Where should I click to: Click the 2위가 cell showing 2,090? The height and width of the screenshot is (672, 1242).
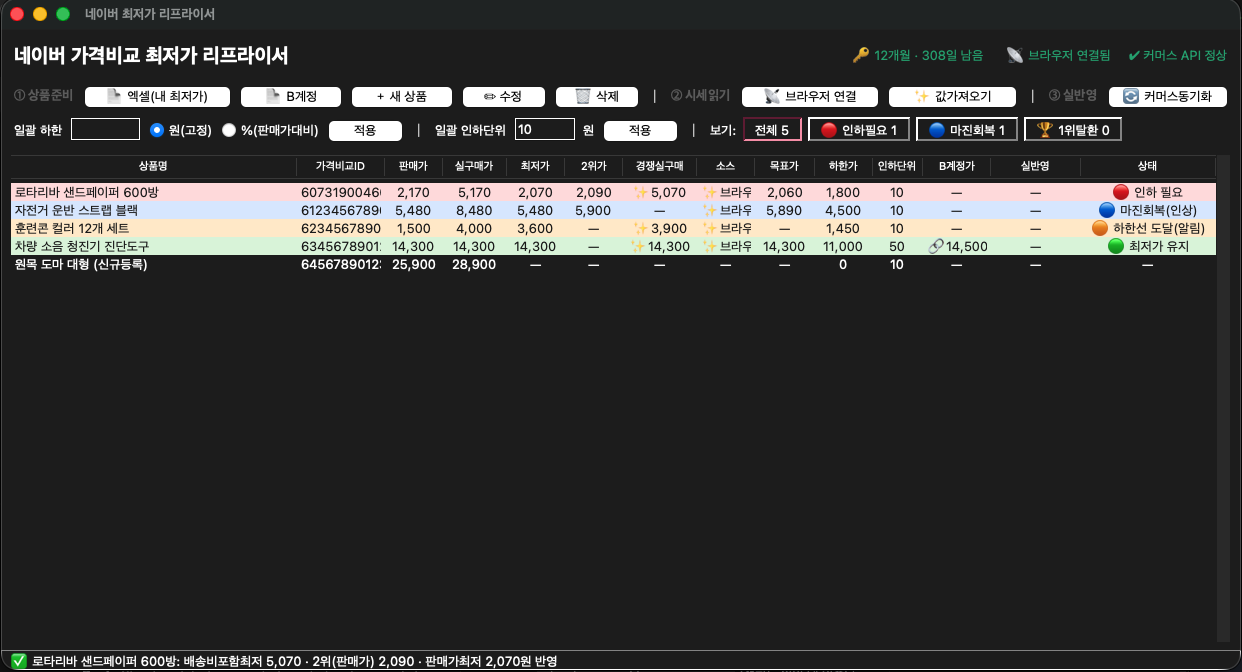pos(593,192)
